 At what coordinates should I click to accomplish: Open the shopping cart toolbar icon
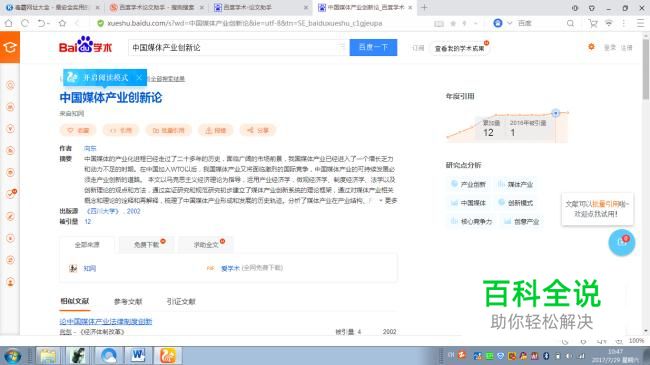pos(593,24)
